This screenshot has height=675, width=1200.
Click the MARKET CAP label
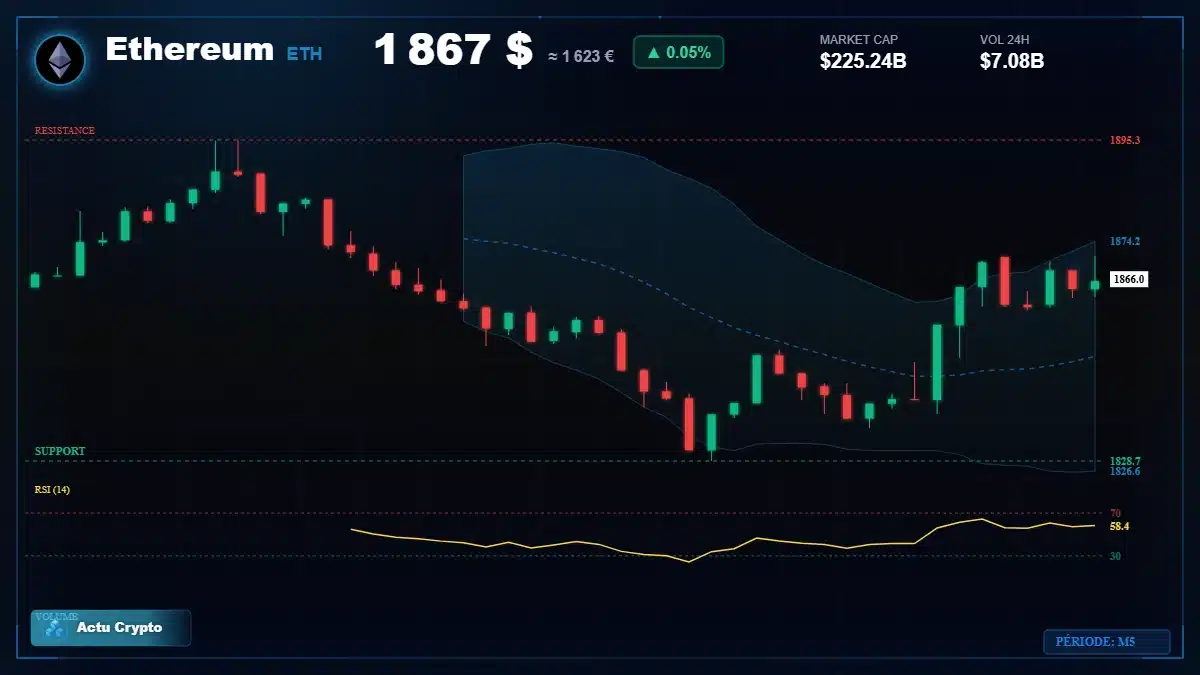point(859,40)
